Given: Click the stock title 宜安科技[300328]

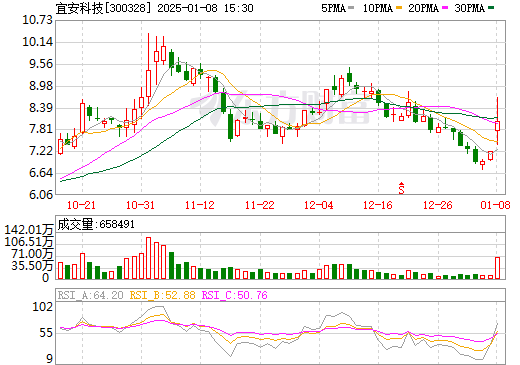Looking at the screenshot, I should pyautogui.click(x=103, y=8).
